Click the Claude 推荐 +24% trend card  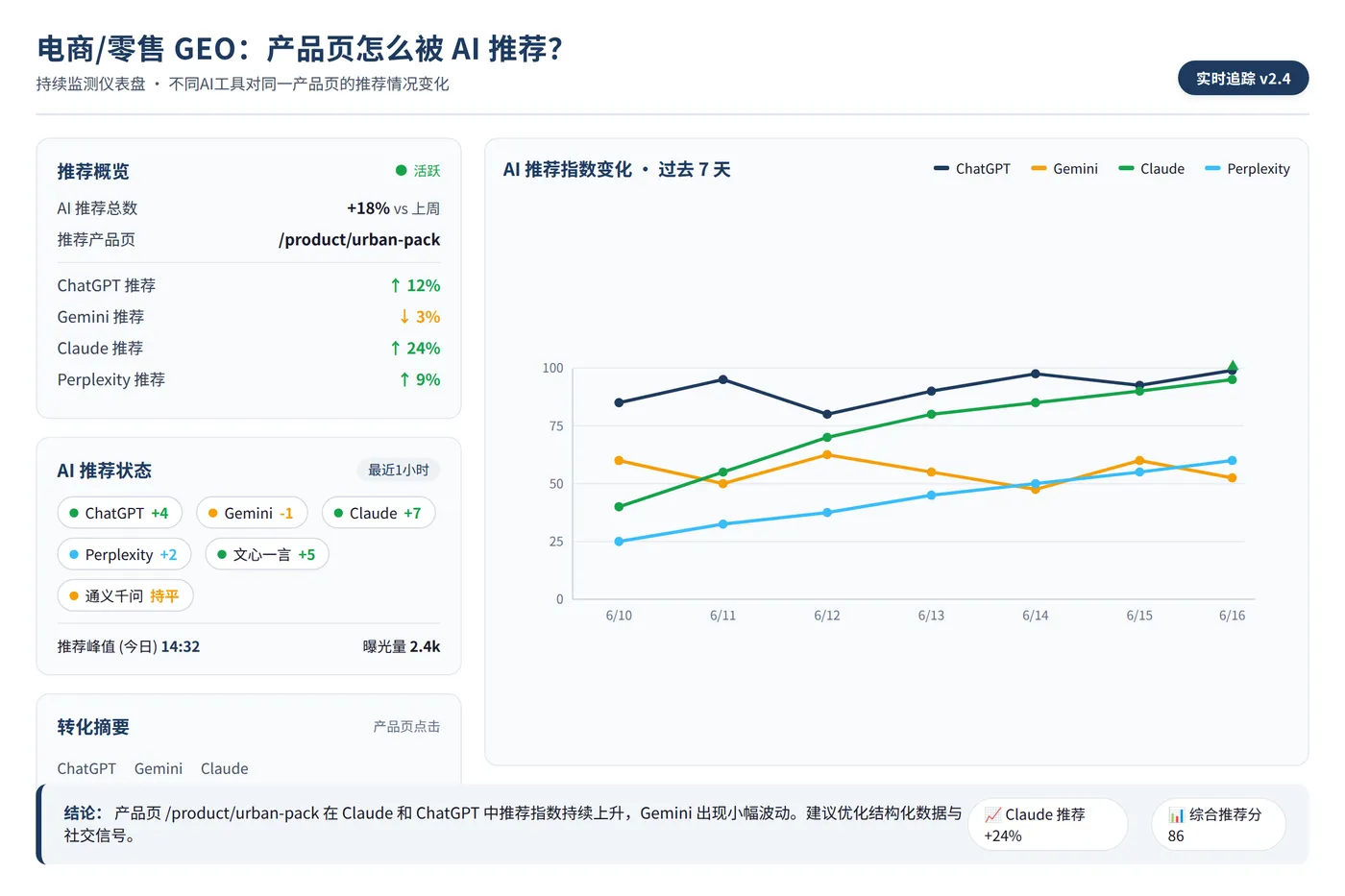click(x=1047, y=824)
